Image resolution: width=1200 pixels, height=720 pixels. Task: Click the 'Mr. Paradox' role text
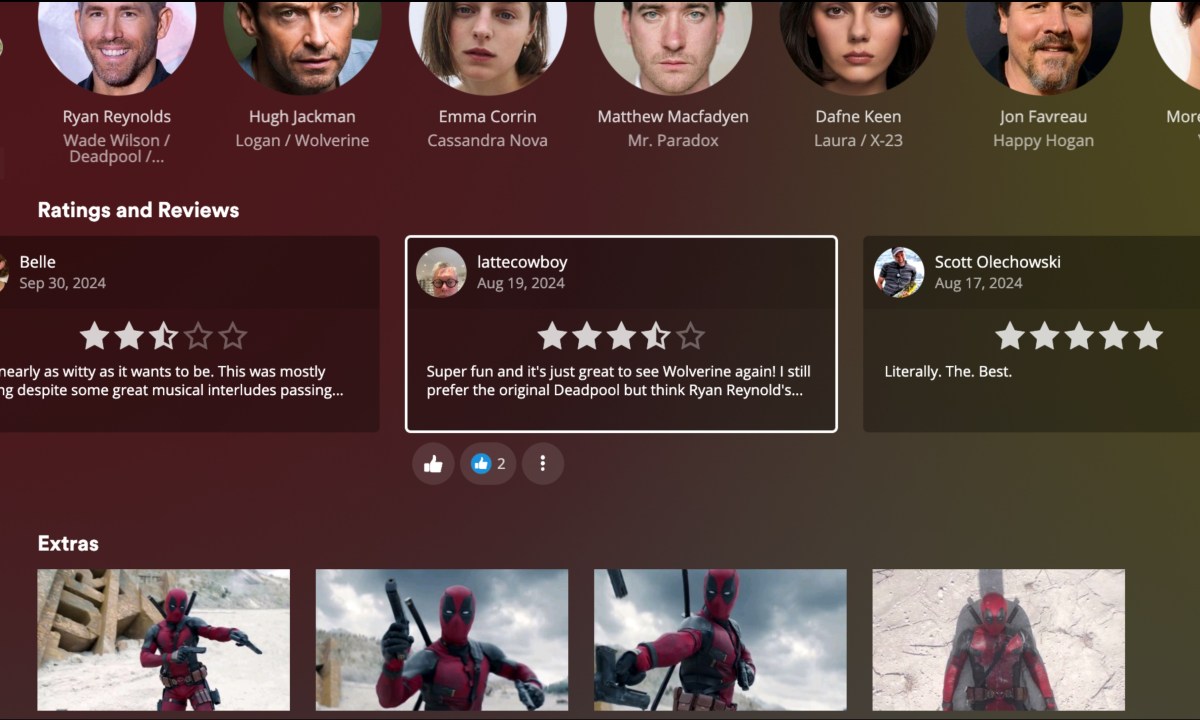click(673, 141)
